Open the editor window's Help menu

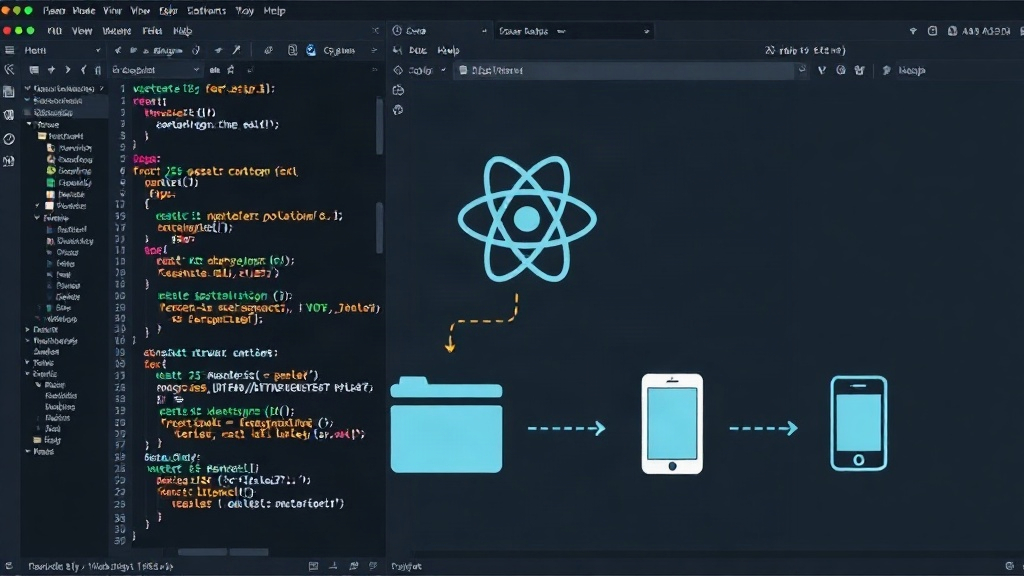coord(182,31)
